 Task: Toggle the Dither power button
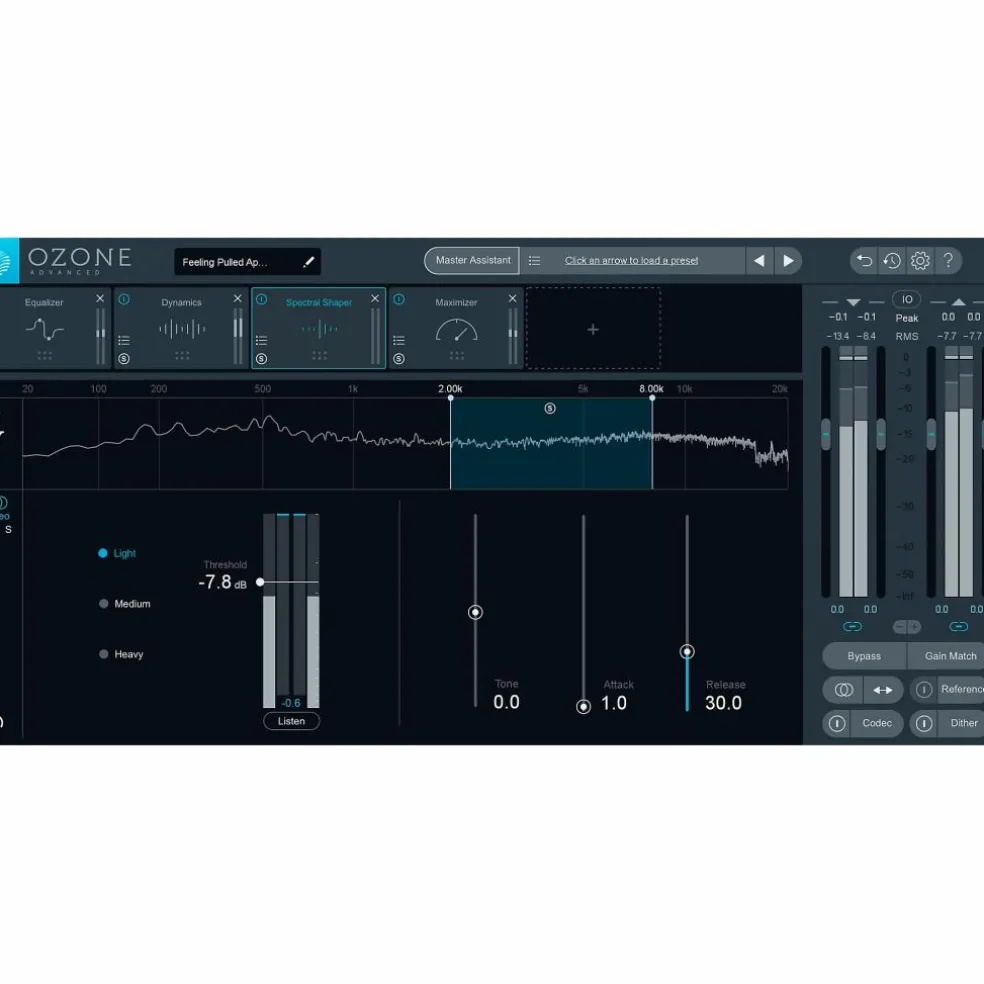click(924, 724)
